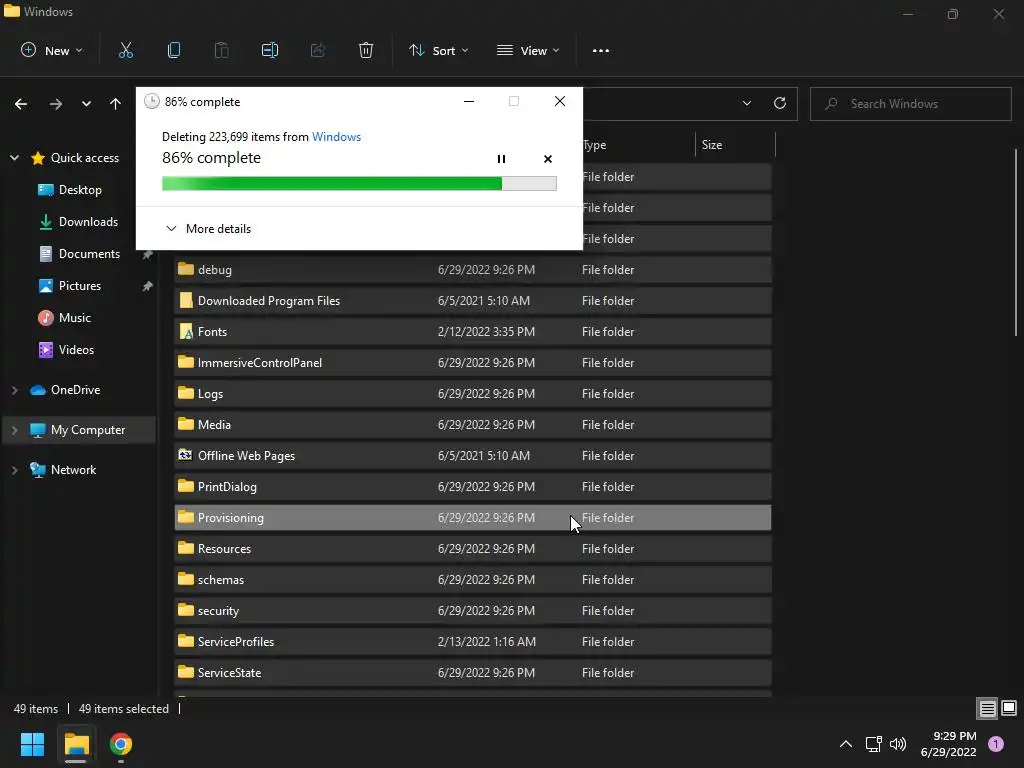Open the View dropdown menu

click(528, 50)
